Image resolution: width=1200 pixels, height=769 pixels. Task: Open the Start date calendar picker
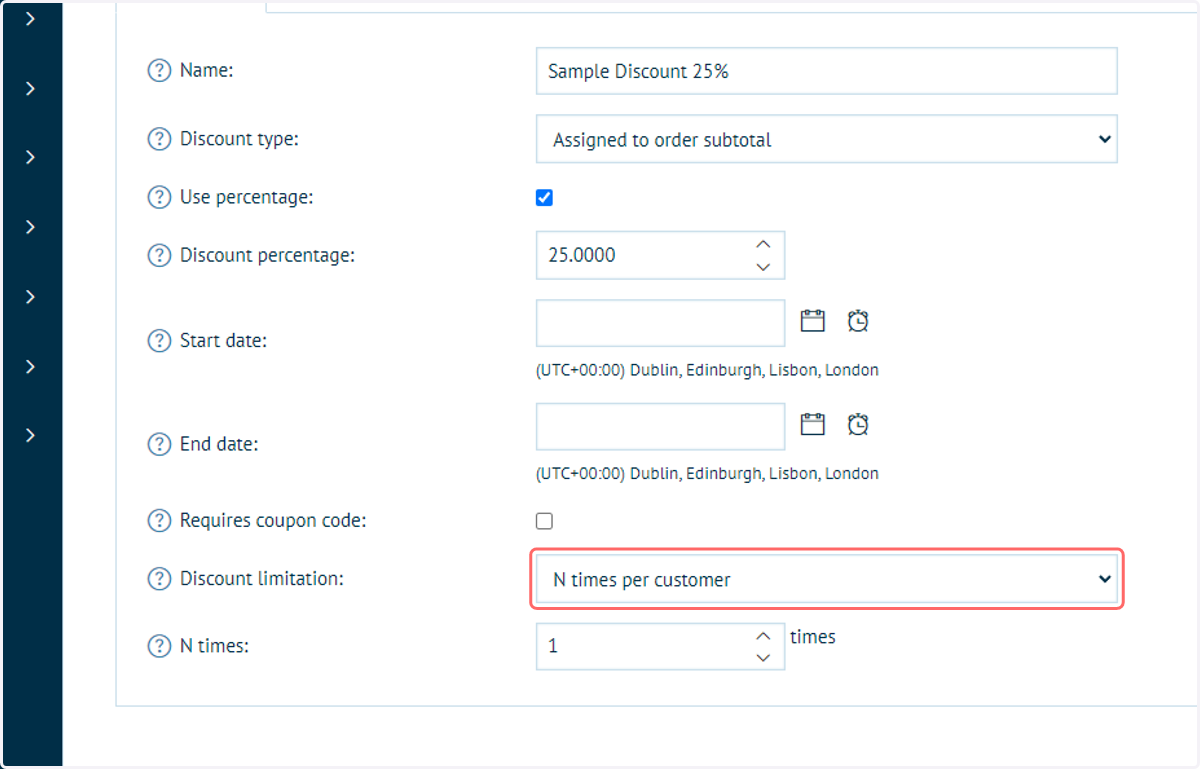pos(813,320)
